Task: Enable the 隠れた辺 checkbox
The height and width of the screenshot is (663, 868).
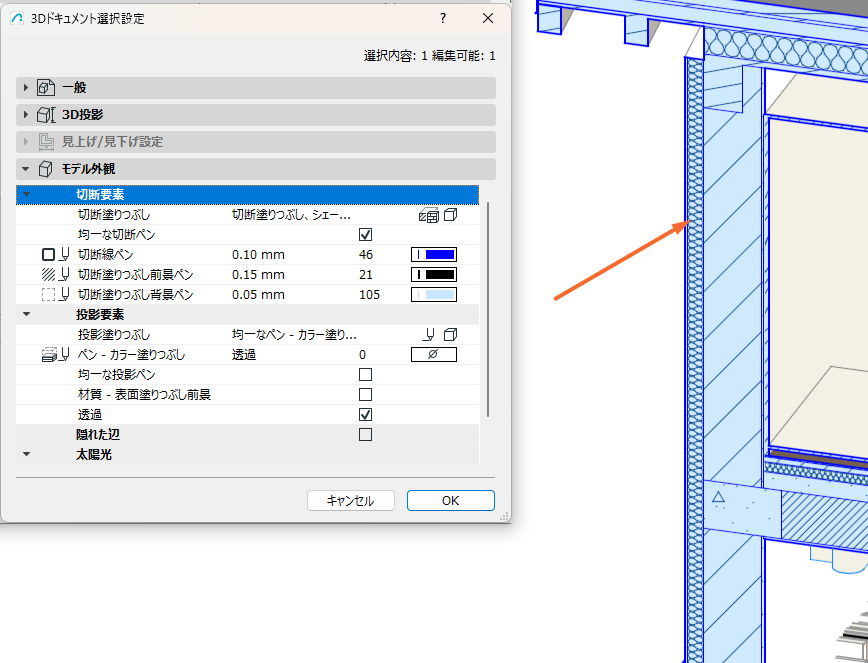Action: pos(365,434)
